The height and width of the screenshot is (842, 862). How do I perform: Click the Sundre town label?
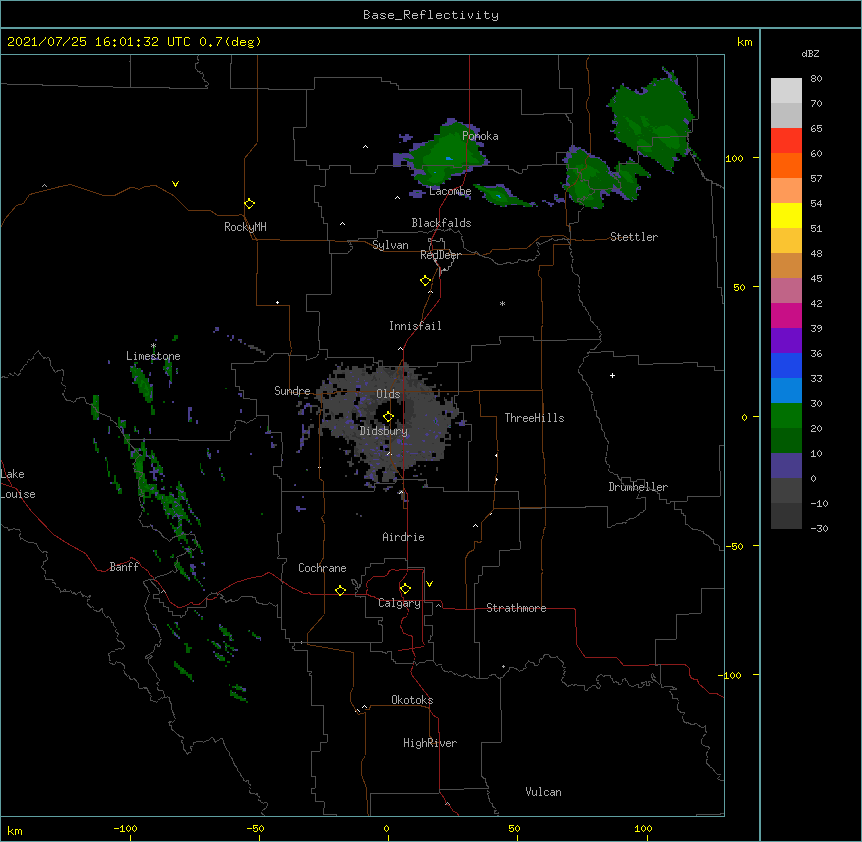pos(292,391)
